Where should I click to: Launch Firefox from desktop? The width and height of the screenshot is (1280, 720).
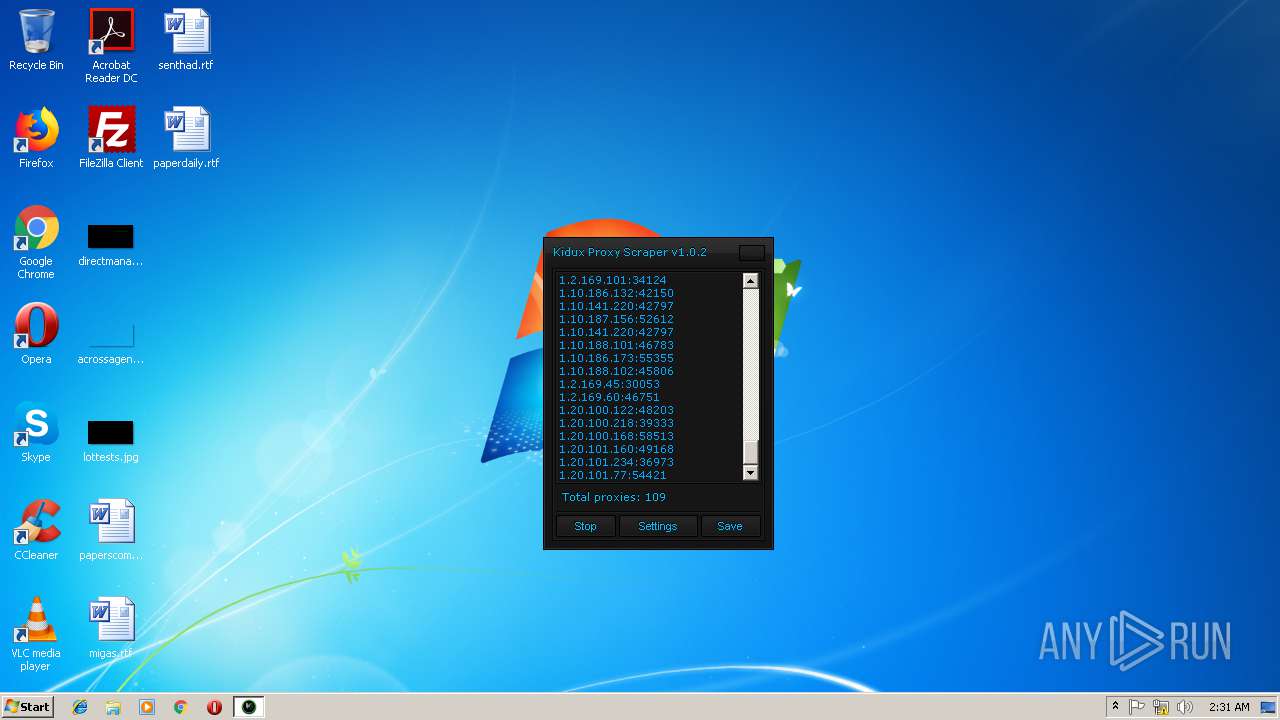pyautogui.click(x=36, y=139)
